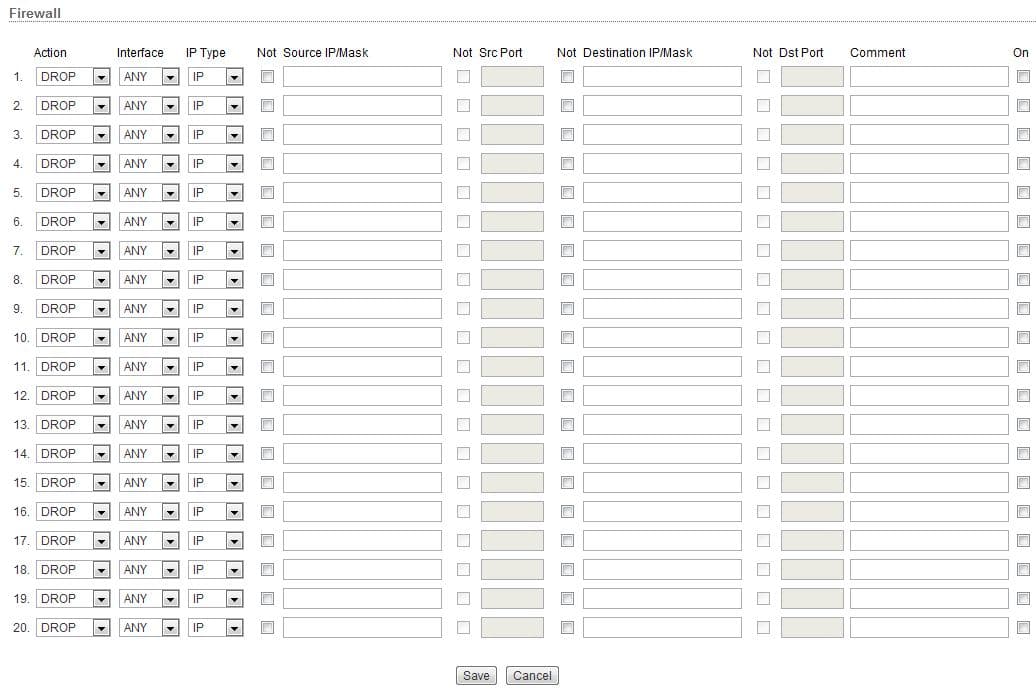The height and width of the screenshot is (688, 1036).
Task: Check the source Not box in rule 15
Action: [x=267, y=482]
